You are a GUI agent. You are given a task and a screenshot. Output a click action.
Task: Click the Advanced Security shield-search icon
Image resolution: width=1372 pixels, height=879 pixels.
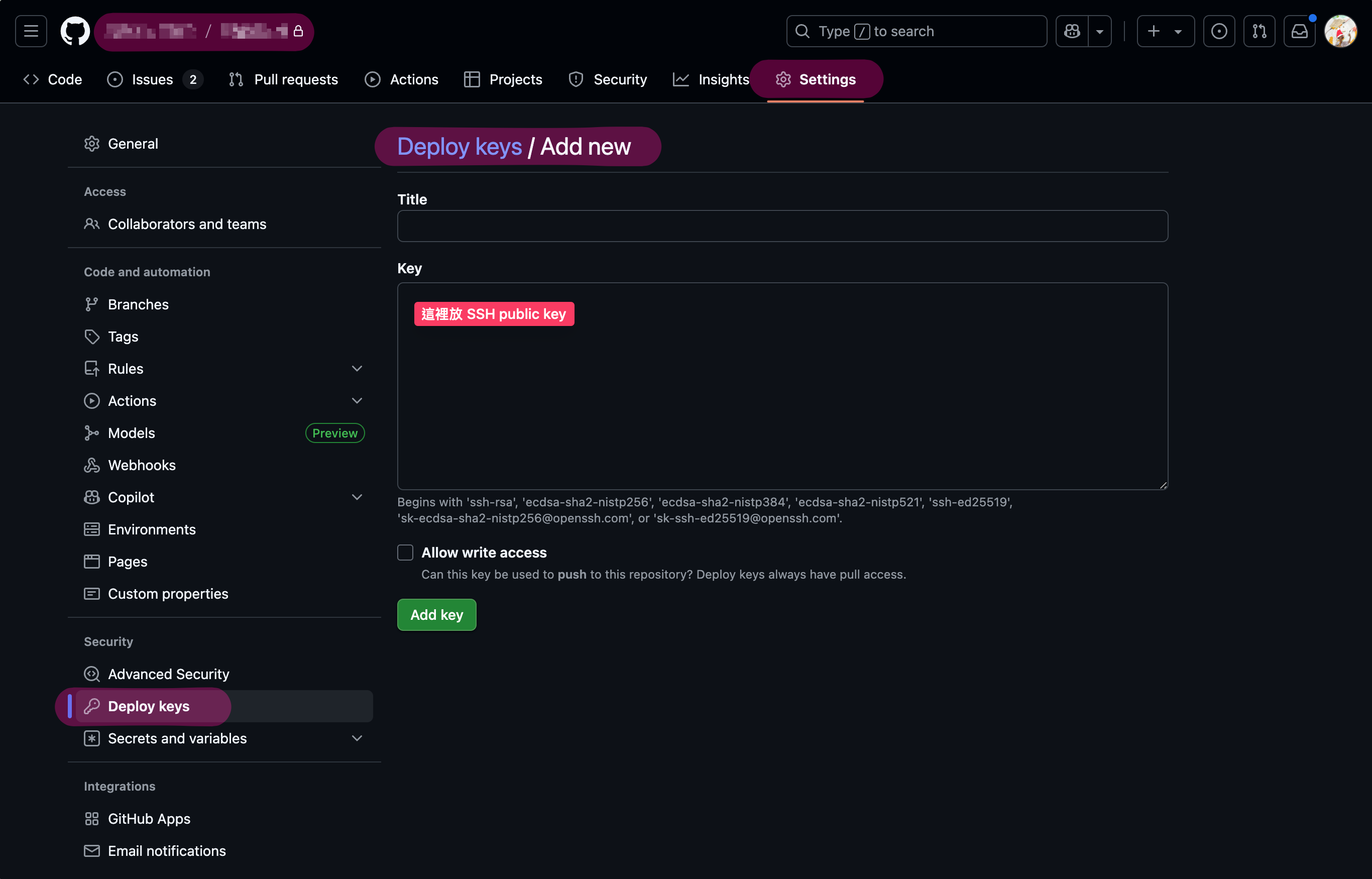pyautogui.click(x=92, y=674)
